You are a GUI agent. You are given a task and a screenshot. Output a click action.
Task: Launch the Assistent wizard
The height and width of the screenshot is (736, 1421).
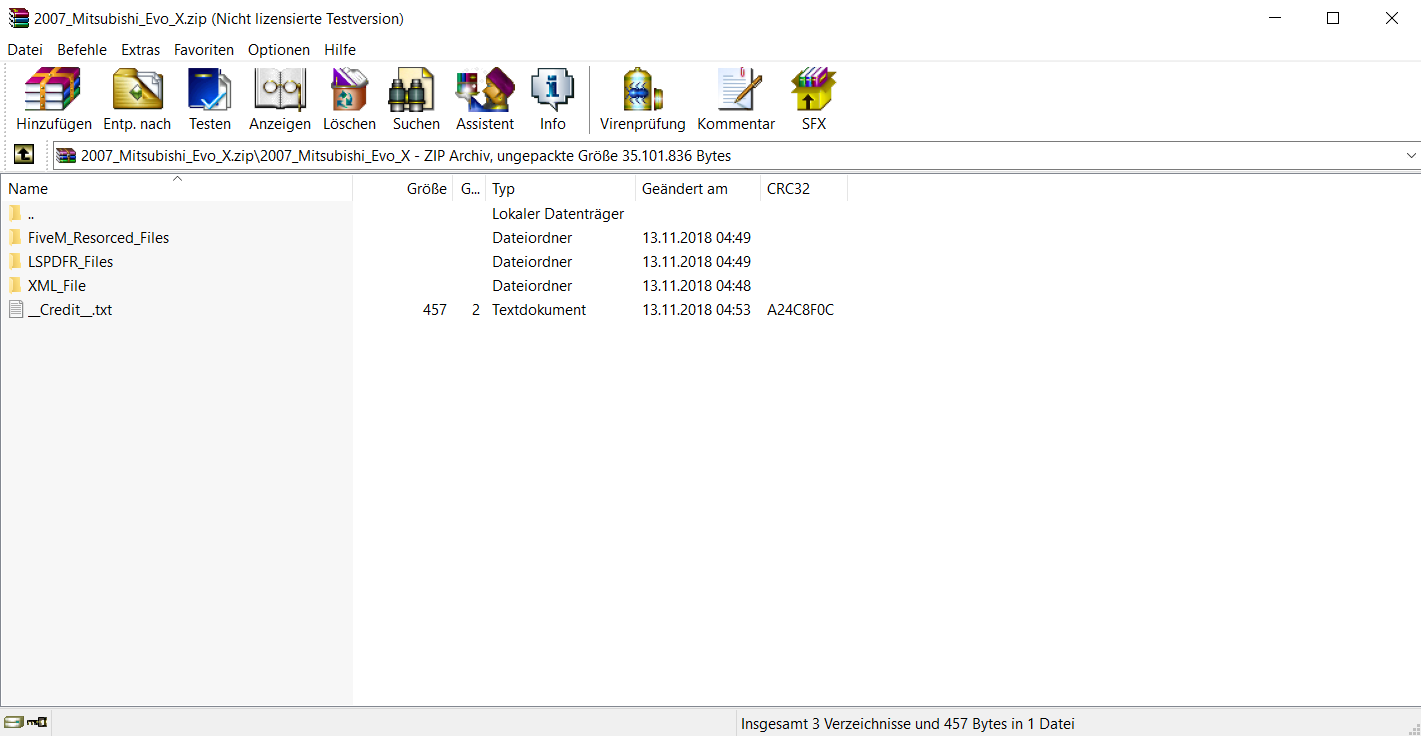(x=485, y=90)
